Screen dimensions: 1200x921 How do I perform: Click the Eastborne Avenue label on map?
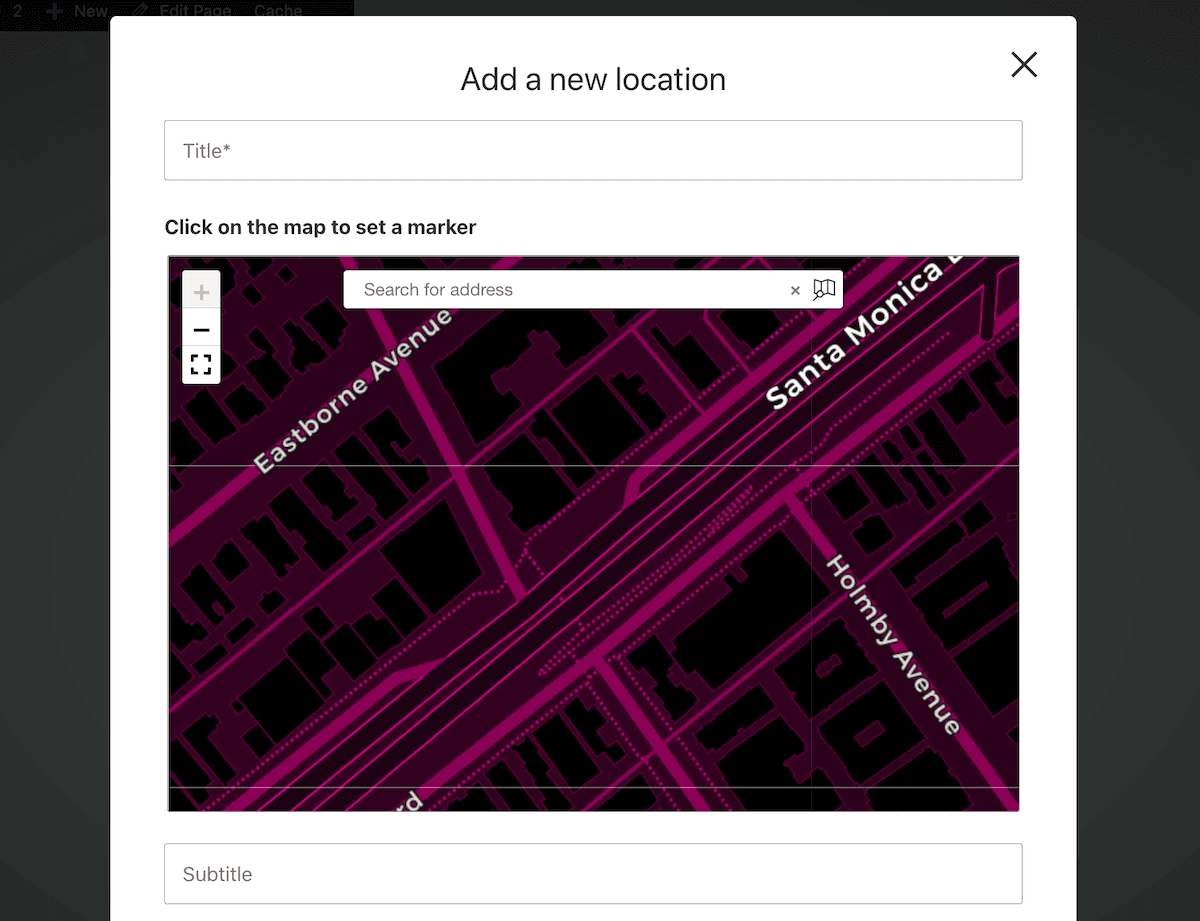352,391
